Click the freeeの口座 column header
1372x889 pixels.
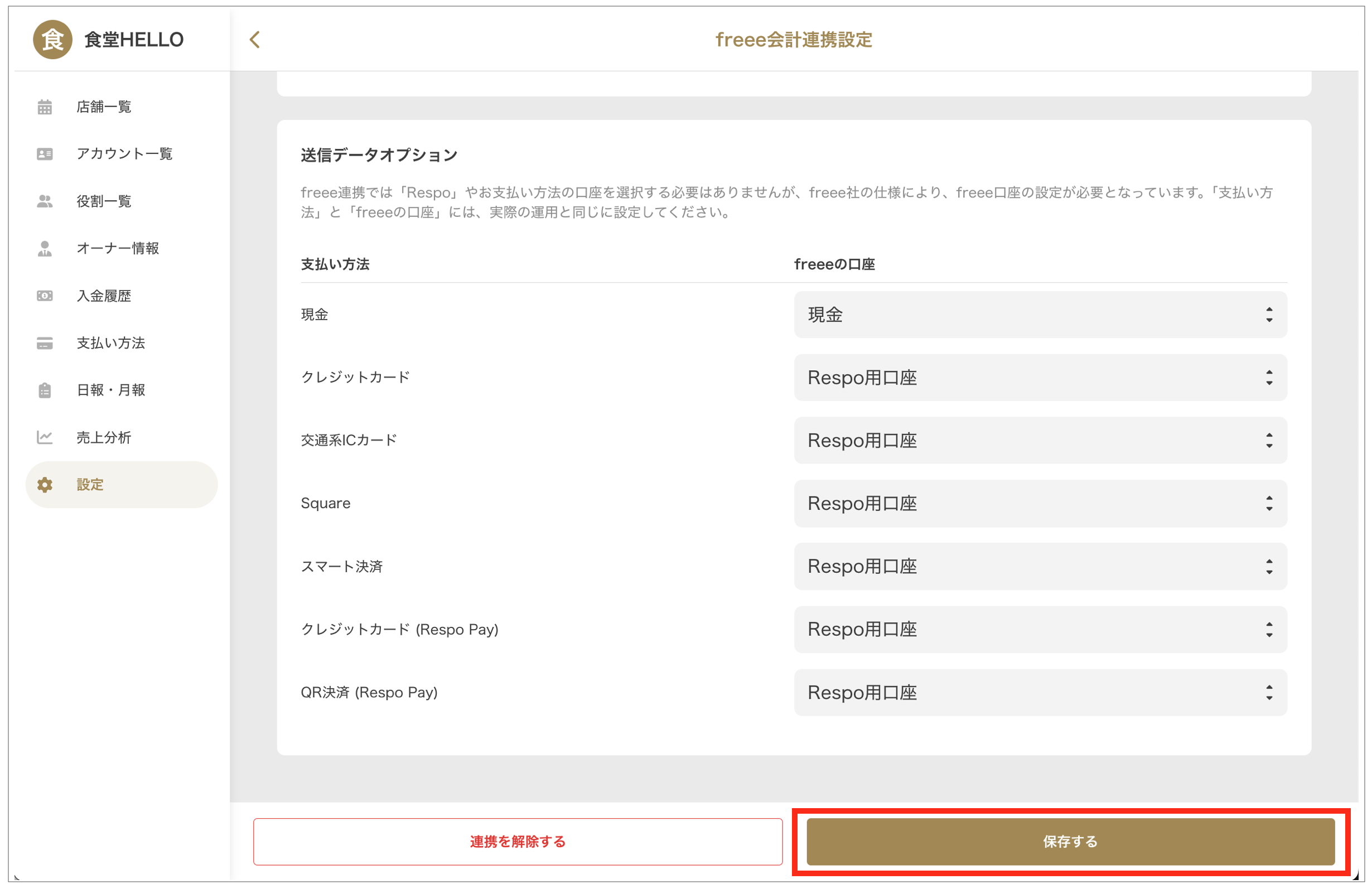(x=834, y=264)
